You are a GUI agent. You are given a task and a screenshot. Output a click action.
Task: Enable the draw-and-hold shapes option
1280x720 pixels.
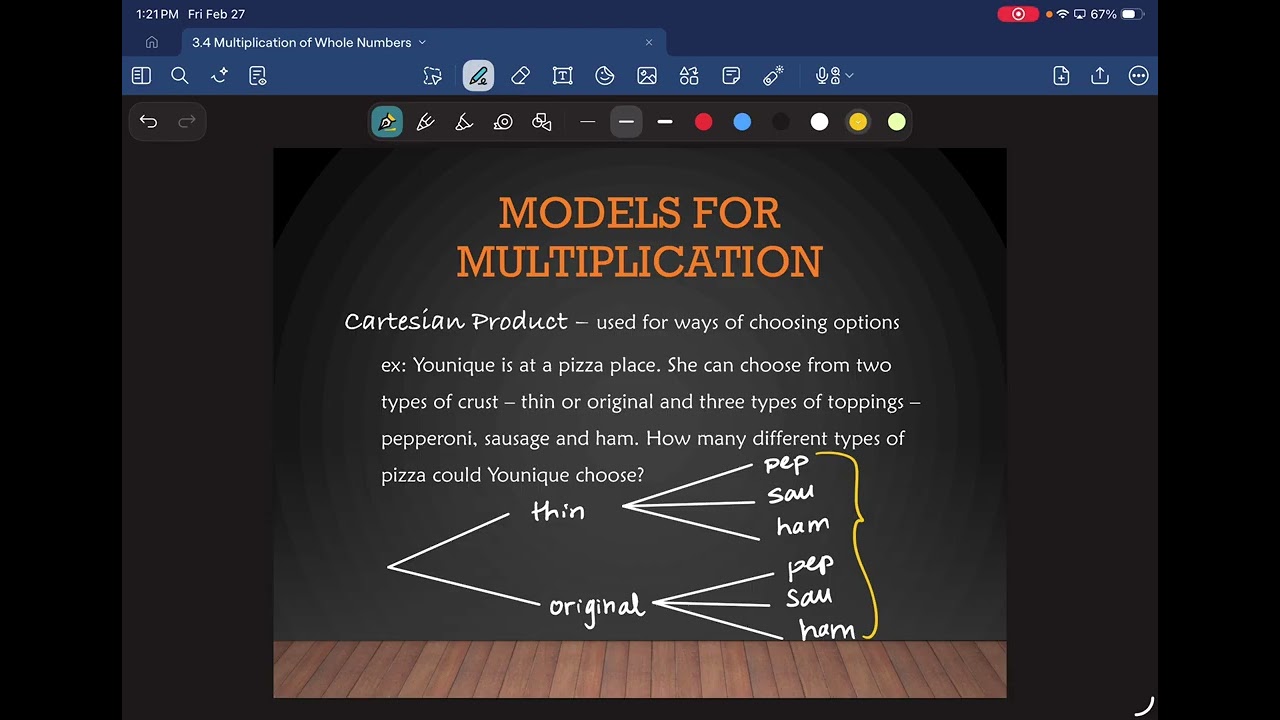pos(542,122)
